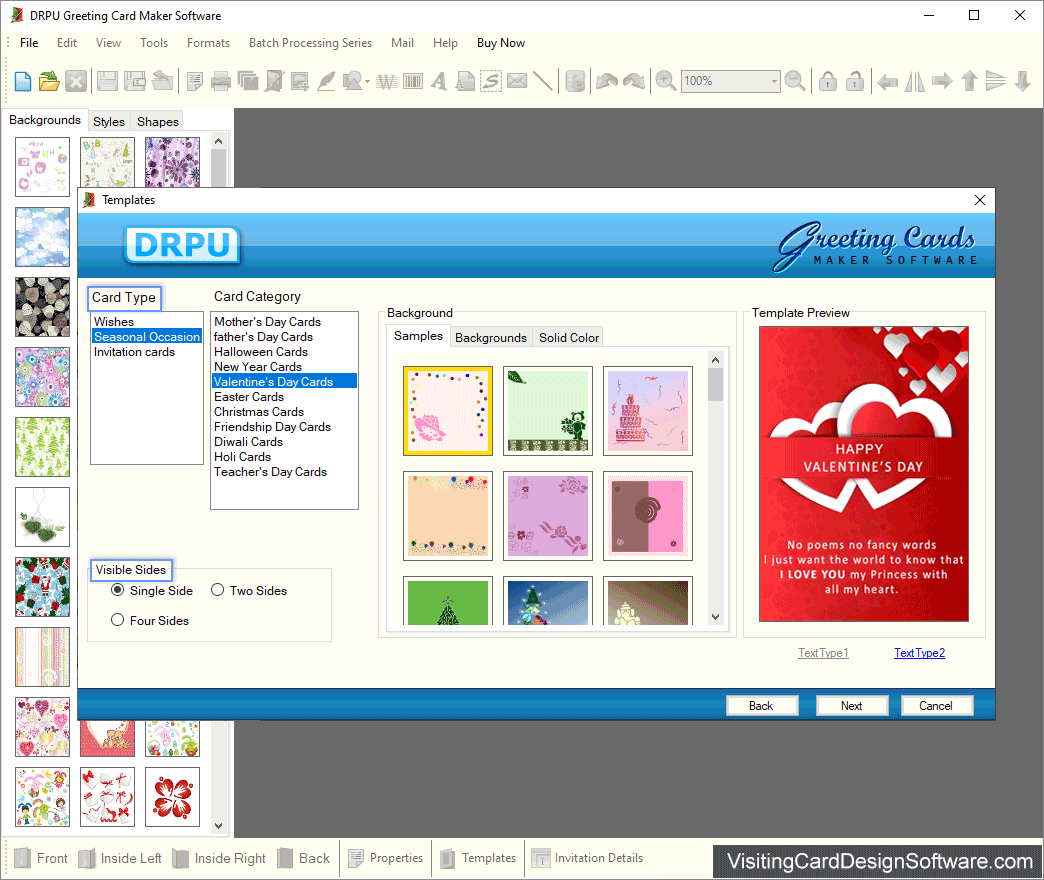This screenshot has height=880, width=1044.
Task: Select the pink birthday cake sample background
Action: (648, 411)
